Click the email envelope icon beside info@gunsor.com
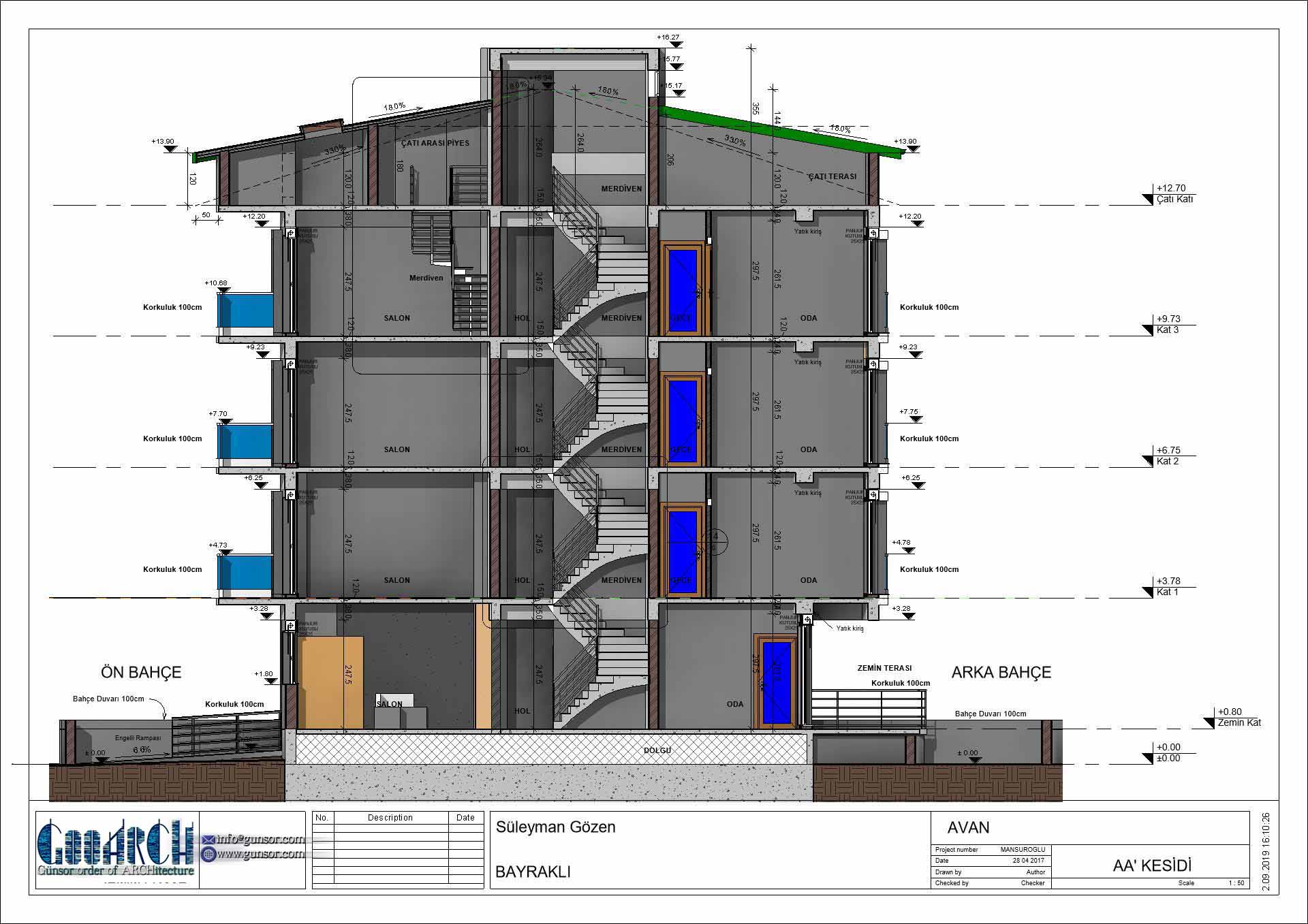Viewport: 1308px width, 924px height. tap(208, 840)
